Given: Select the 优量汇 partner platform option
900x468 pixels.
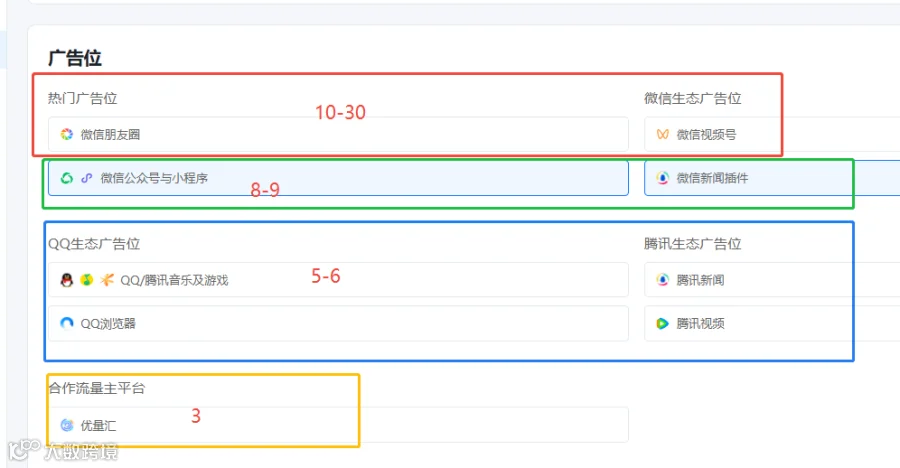Looking at the screenshot, I should point(338,425).
